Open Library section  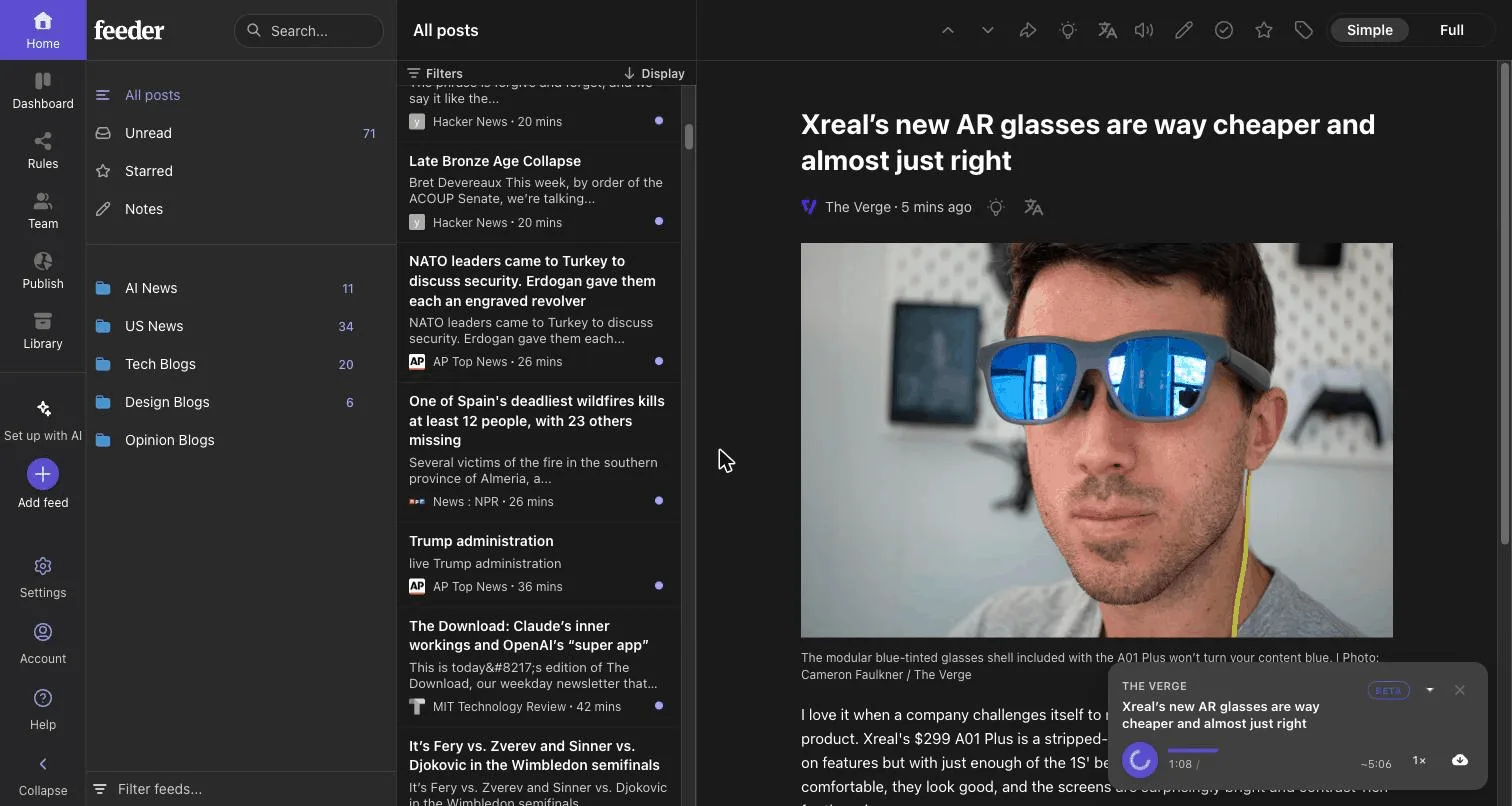[43, 330]
